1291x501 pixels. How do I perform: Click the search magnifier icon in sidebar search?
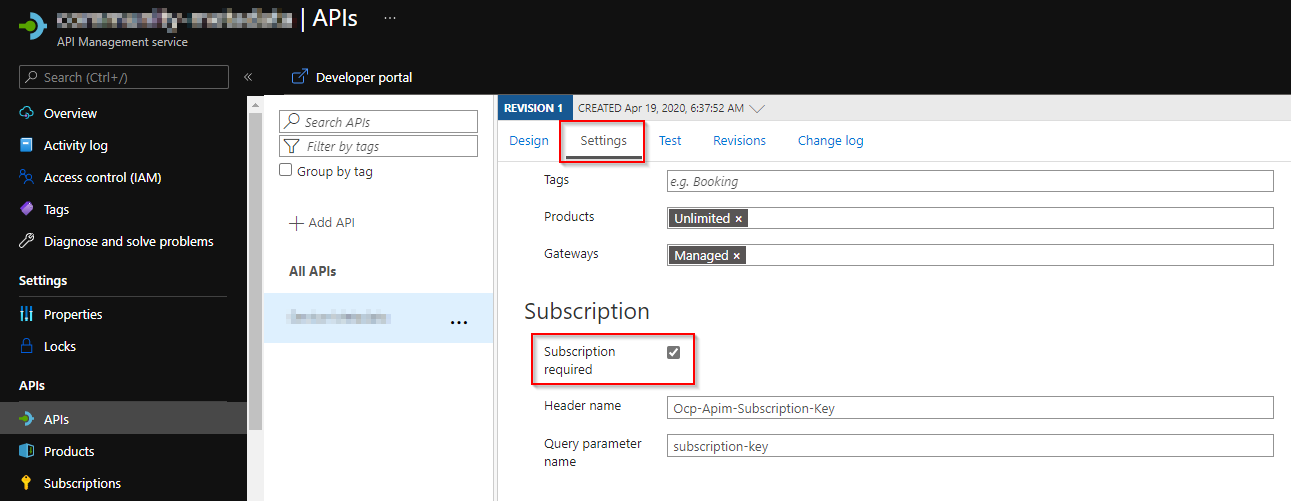(32, 77)
